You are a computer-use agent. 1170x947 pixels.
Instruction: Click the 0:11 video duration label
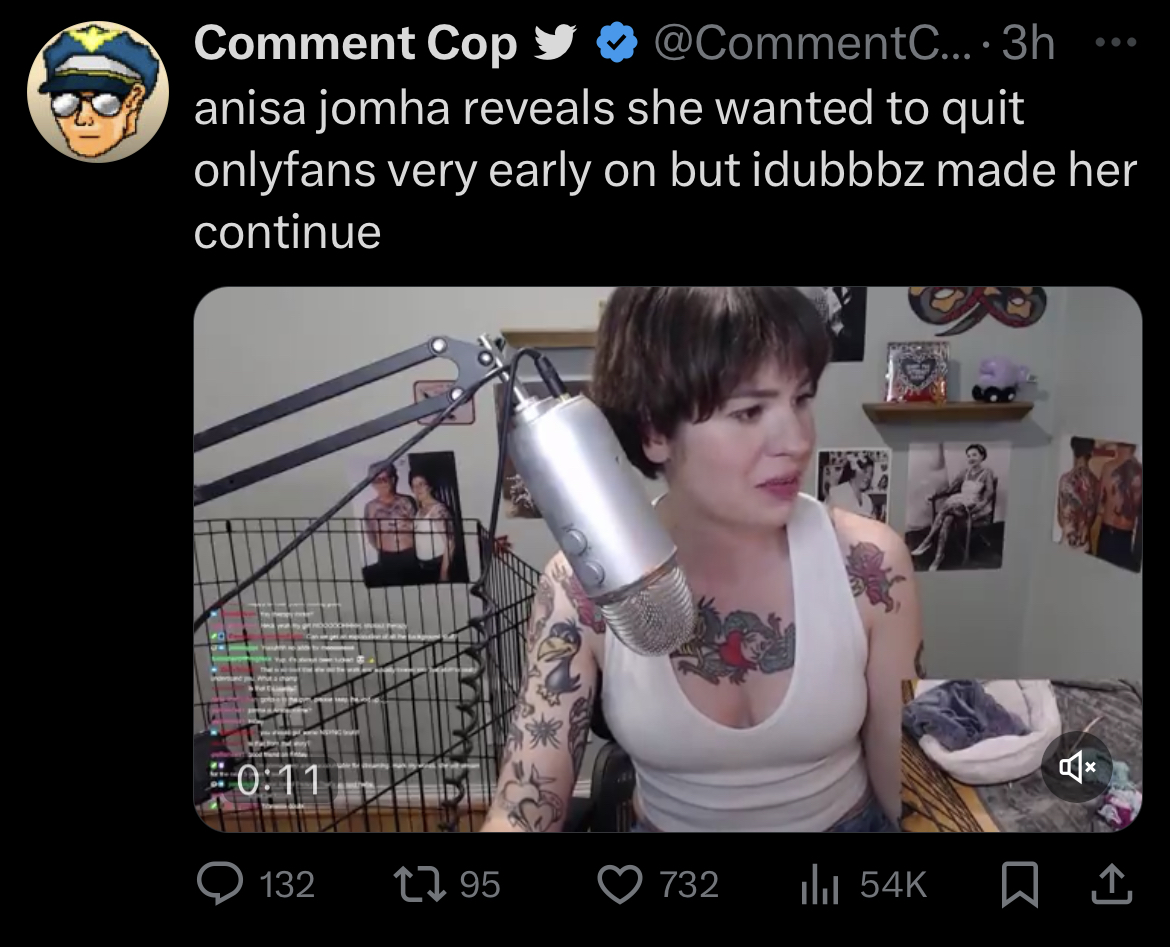[279, 780]
